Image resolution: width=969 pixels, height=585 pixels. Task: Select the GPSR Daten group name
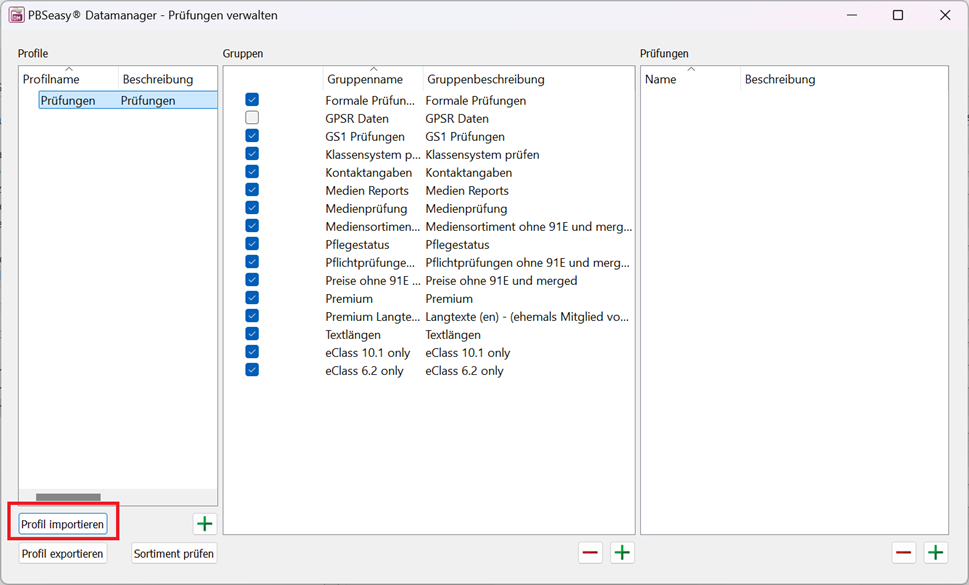click(x=357, y=119)
